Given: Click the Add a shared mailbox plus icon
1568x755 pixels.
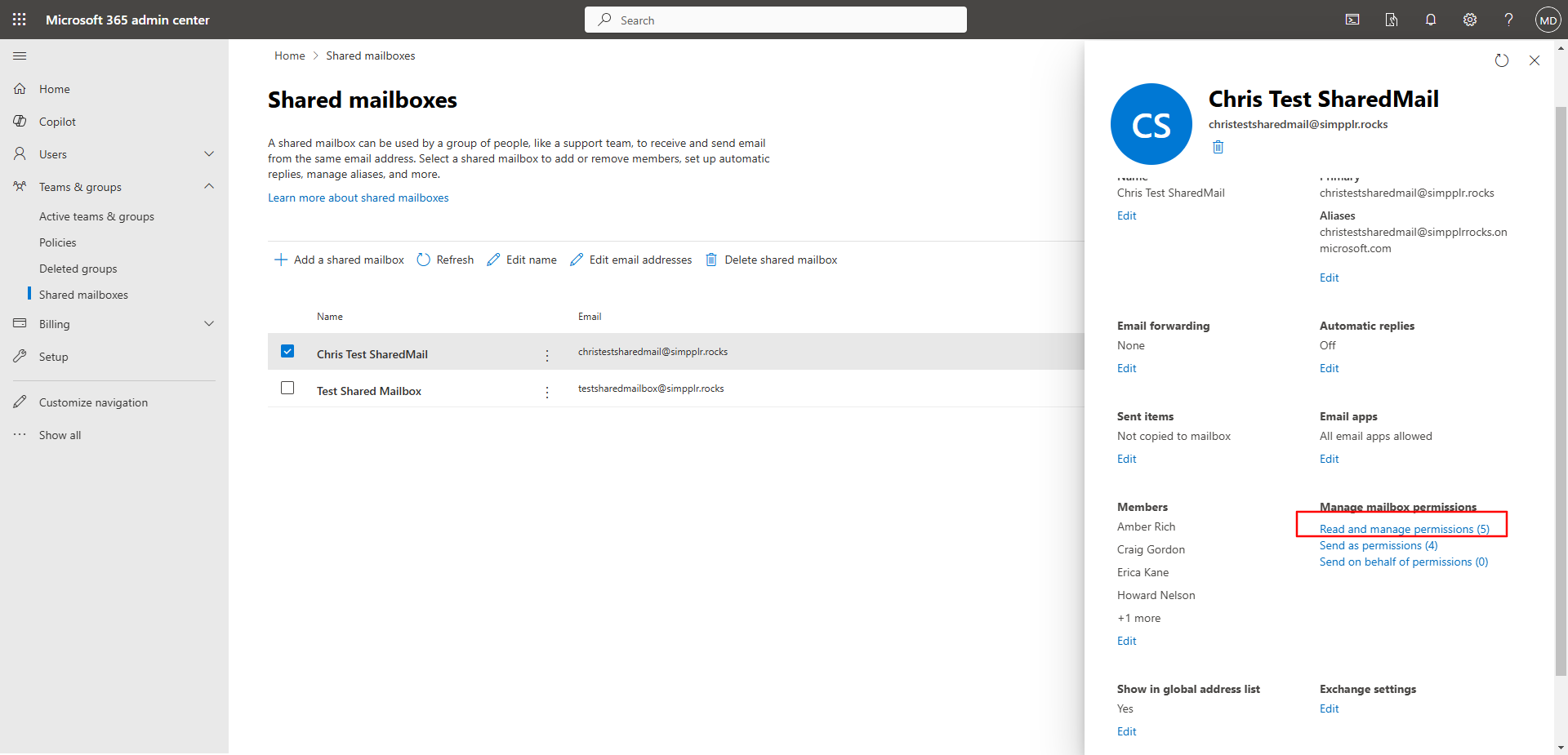Looking at the screenshot, I should (x=281, y=259).
